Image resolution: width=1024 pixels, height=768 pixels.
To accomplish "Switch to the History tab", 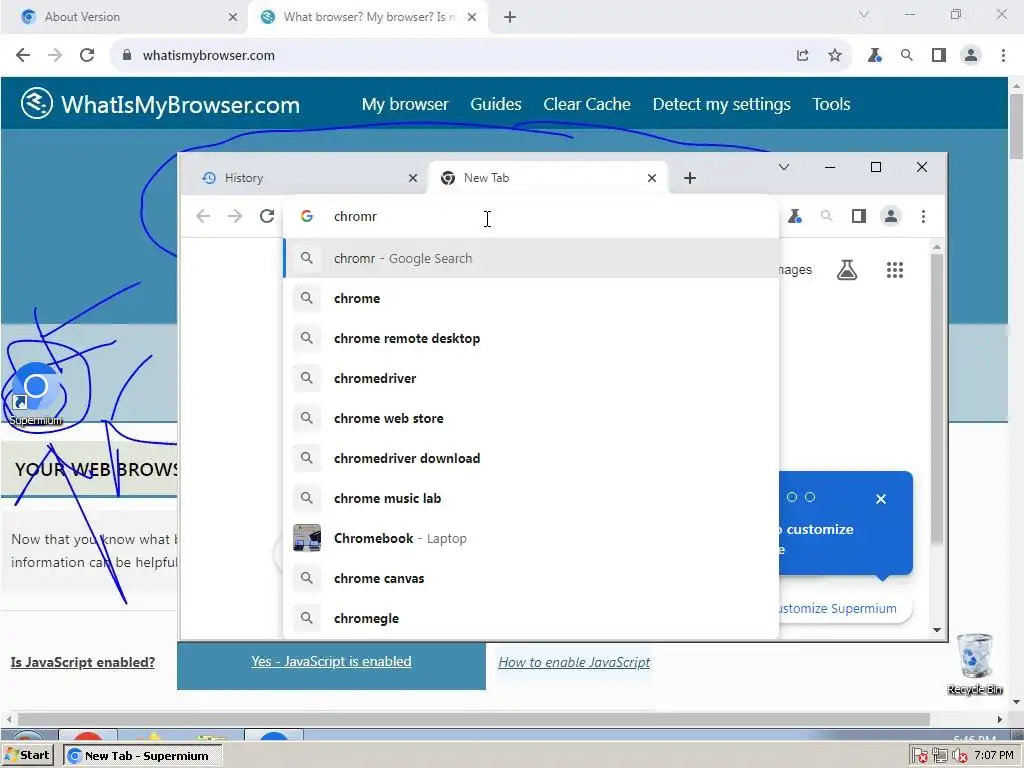I will tap(304, 178).
